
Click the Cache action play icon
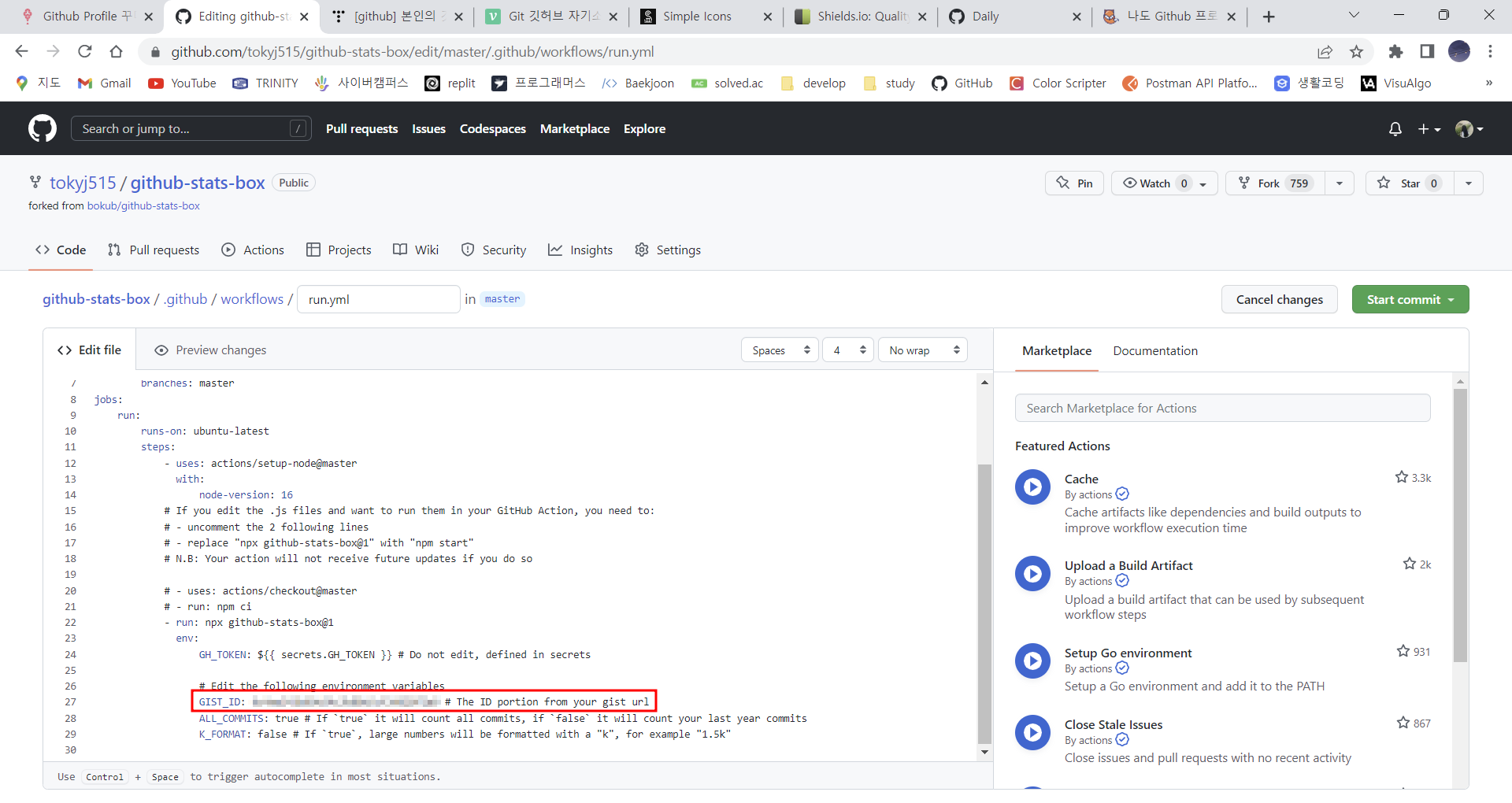(1032, 487)
